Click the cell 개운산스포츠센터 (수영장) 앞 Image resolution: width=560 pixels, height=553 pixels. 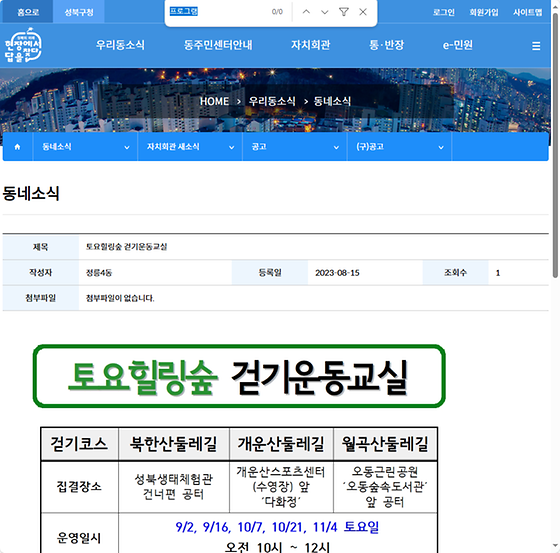[x=281, y=487]
